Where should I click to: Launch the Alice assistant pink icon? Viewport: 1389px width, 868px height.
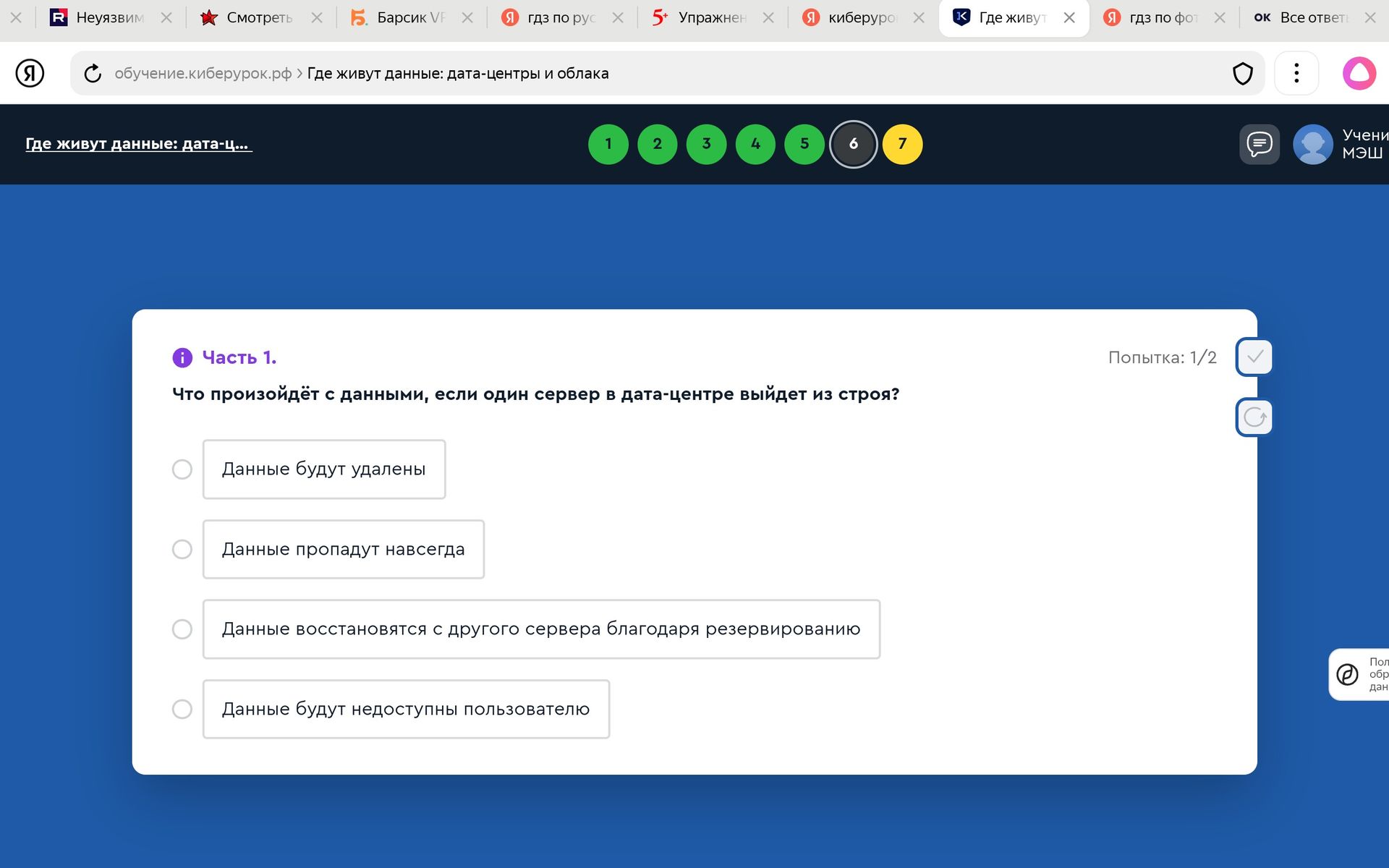(x=1359, y=73)
